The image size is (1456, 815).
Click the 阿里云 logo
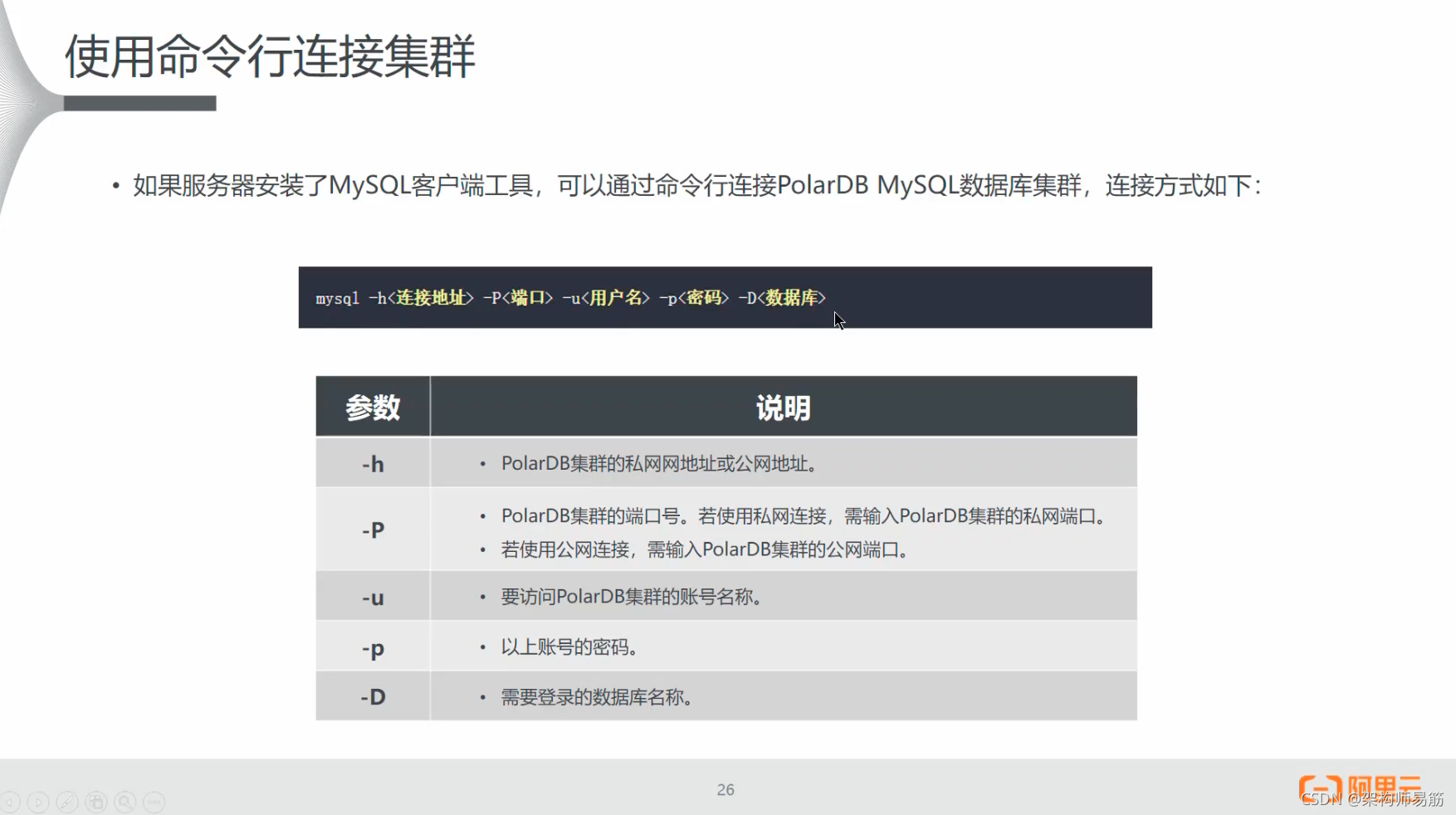click(1360, 790)
